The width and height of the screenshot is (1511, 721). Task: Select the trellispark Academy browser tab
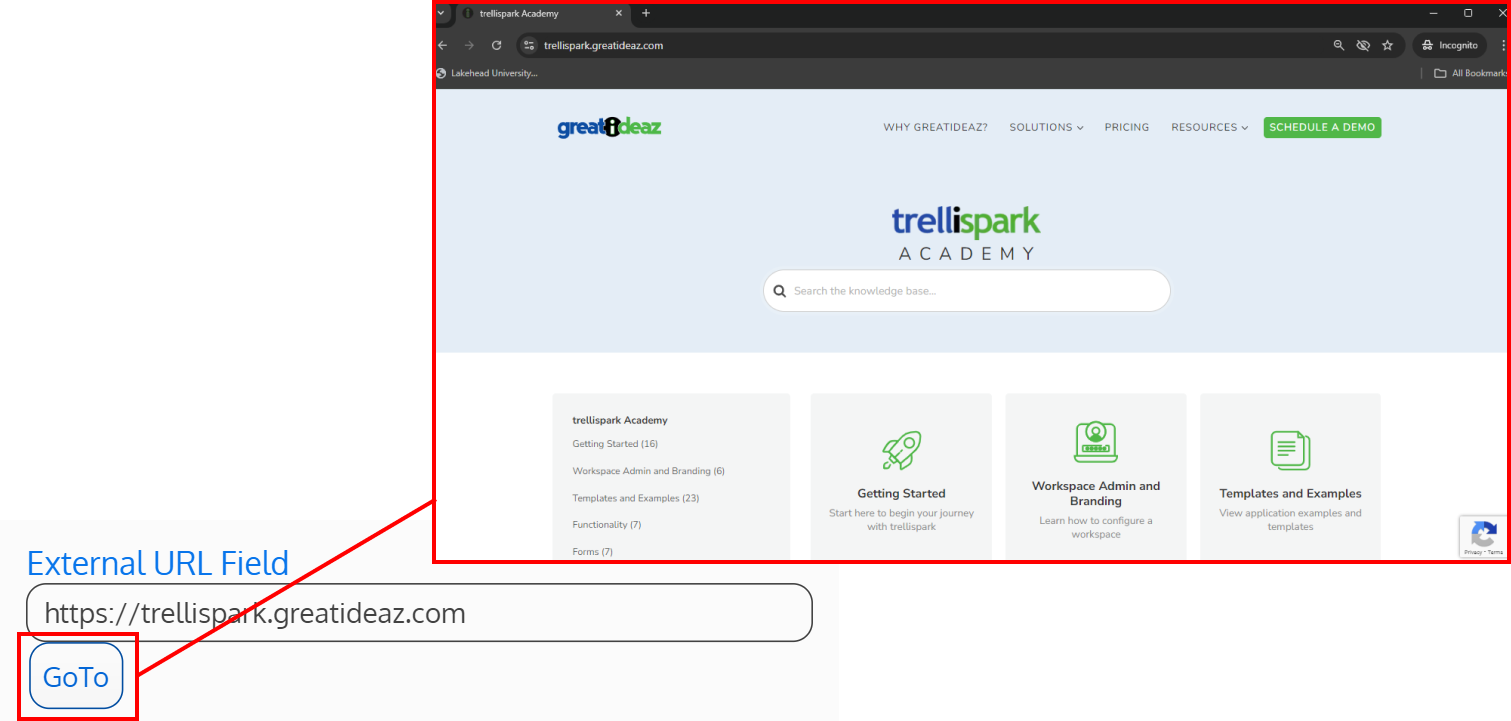[543, 13]
